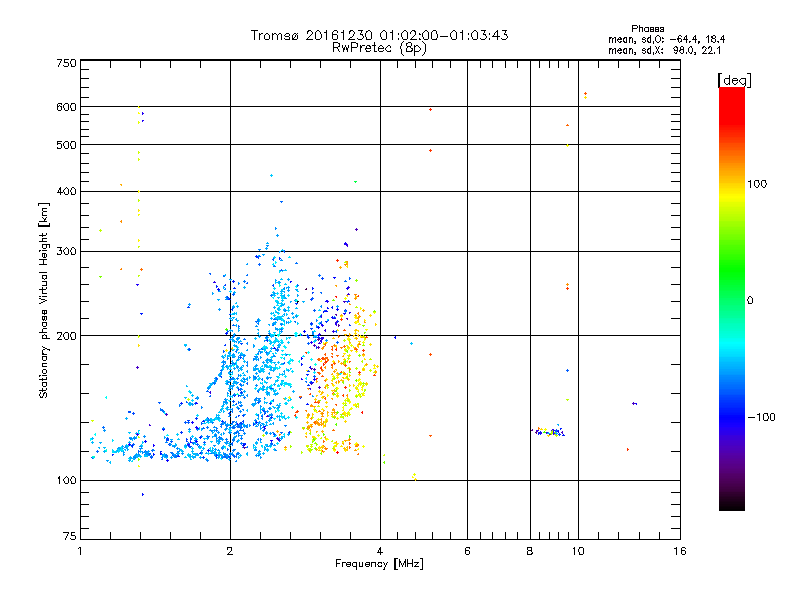Click the 'Phases' statistics header

click(x=647, y=29)
